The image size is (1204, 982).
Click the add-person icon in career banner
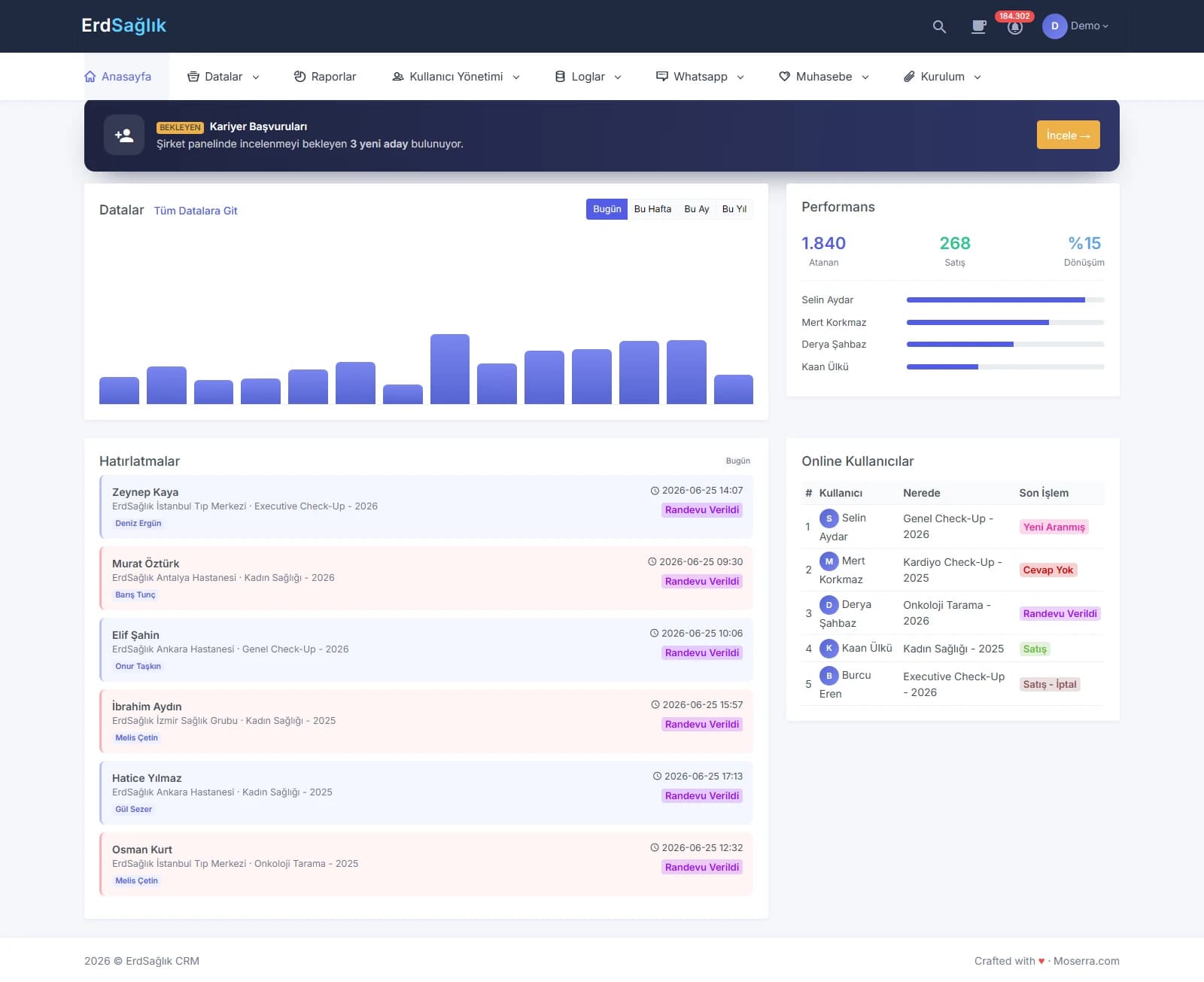tap(124, 135)
